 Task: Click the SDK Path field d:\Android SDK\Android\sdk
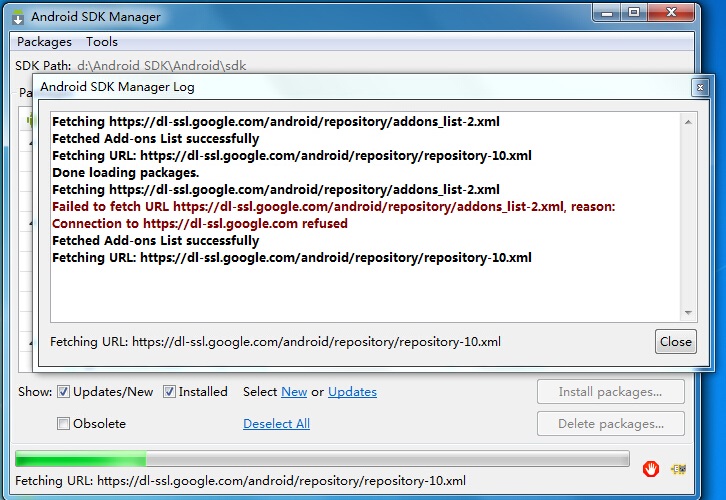(x=162, y=66)
